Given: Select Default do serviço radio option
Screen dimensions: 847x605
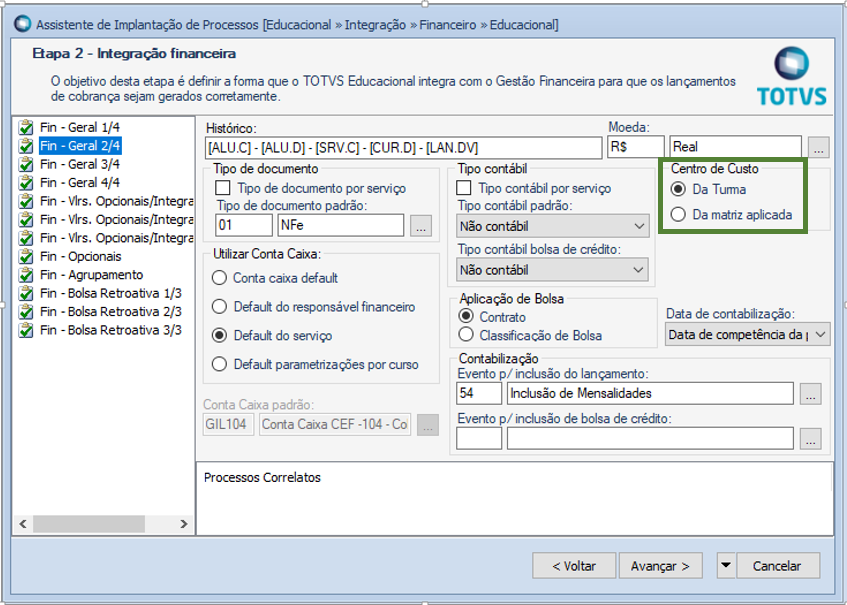Looking at the screenshot, I should coord(219,335).
